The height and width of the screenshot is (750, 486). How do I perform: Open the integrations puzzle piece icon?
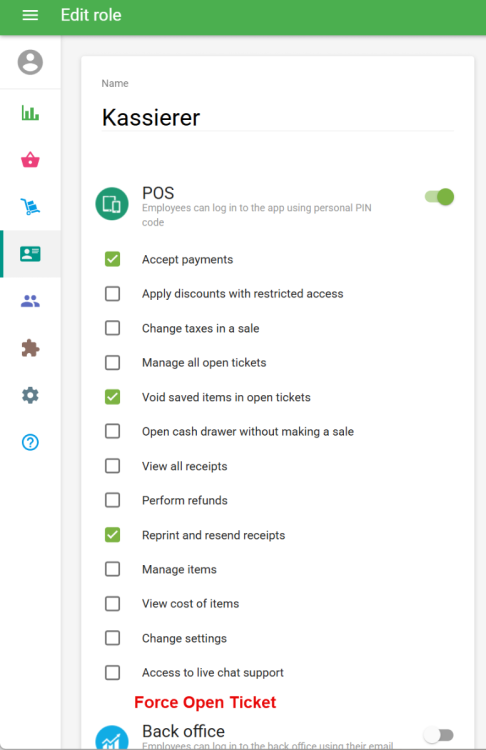pos(30,348)
